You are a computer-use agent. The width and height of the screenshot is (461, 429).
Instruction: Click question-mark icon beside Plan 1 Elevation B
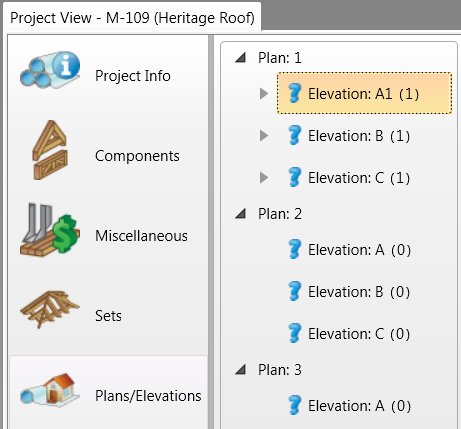(295, 135)
